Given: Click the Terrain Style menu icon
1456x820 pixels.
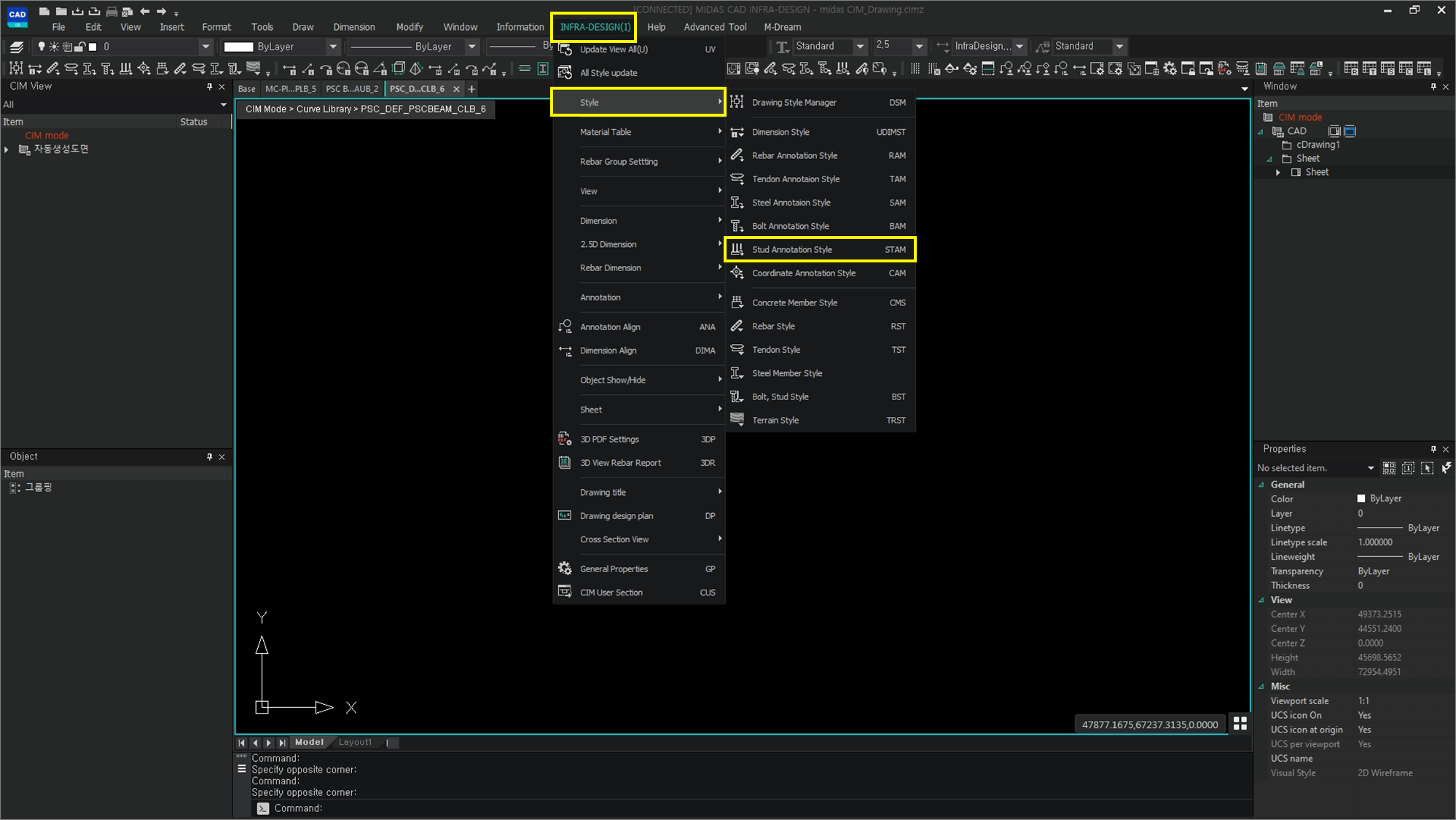Looking at the screenshot, I should 737,420.
